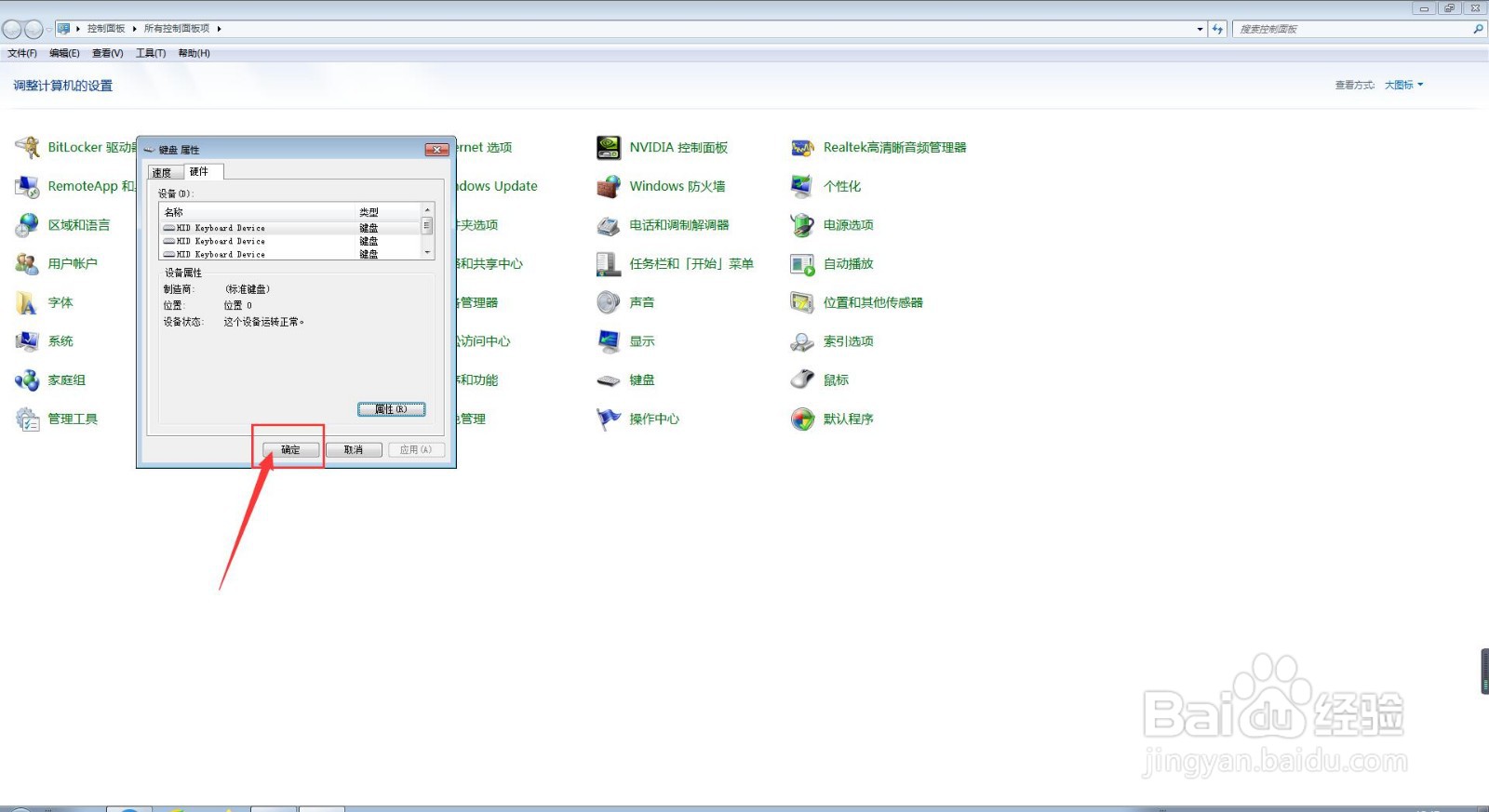This screenshot has width=1489, height=812.
Task: Open Location and Other Sensors (位置和其他传感器) icon
Action: (x=802, y=303)
